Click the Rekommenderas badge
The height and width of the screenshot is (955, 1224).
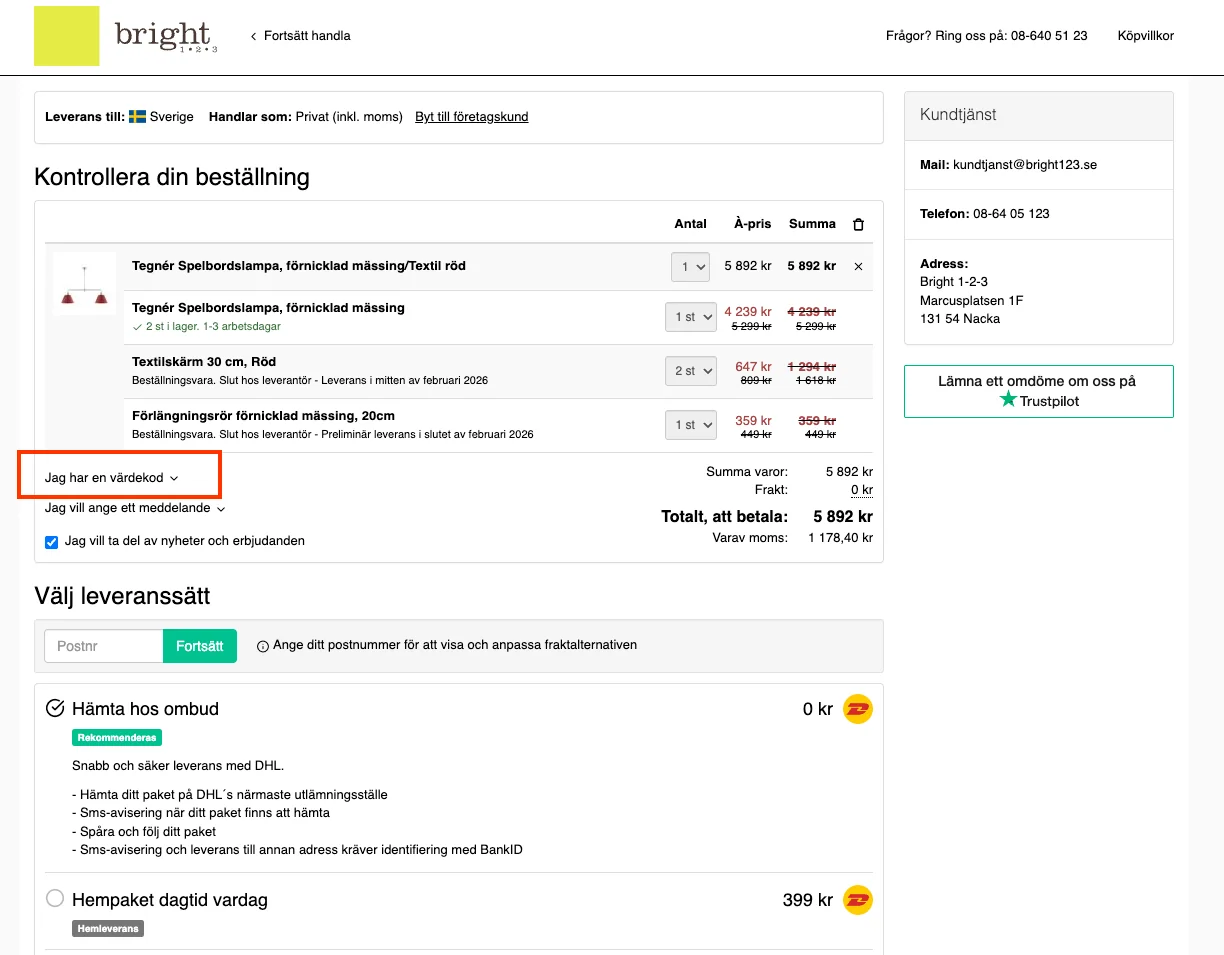[117, 738]
